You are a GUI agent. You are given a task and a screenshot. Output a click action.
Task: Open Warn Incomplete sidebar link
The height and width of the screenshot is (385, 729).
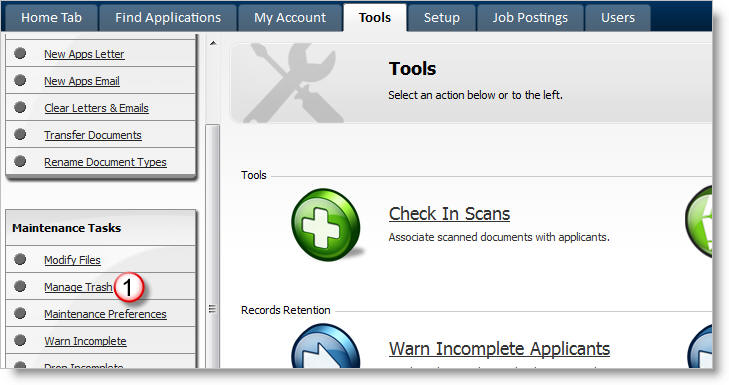pyautogui.click(x=86, y=341)
